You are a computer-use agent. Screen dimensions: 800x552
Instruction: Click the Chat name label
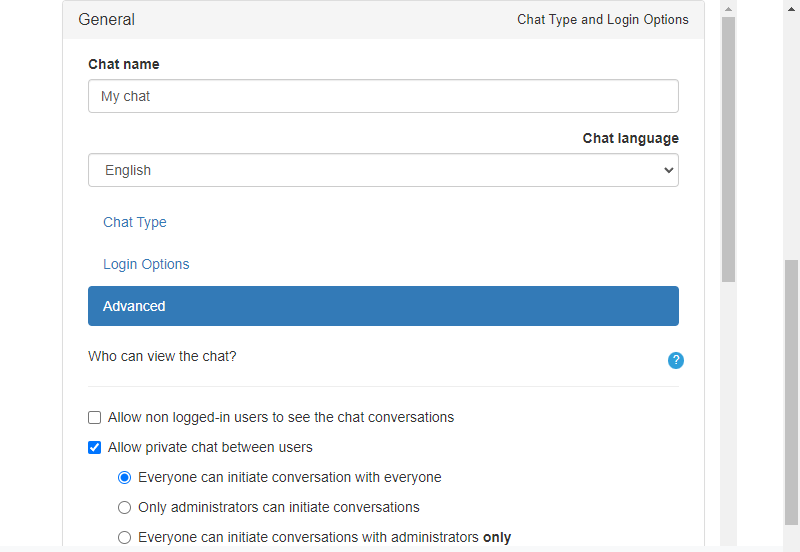pos(124,64)
